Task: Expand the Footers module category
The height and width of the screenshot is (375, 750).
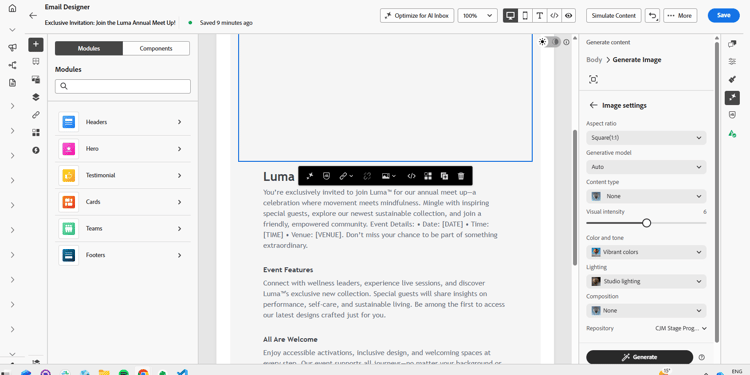Action: coord(123,255)
